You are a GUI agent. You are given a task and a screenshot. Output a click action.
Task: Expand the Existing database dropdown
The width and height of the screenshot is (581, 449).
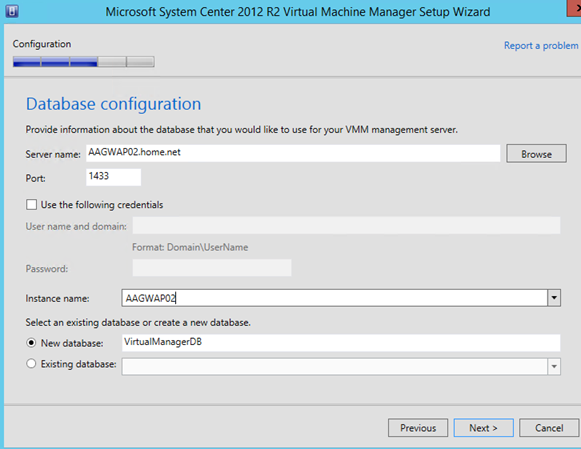(x=554, y=366)
